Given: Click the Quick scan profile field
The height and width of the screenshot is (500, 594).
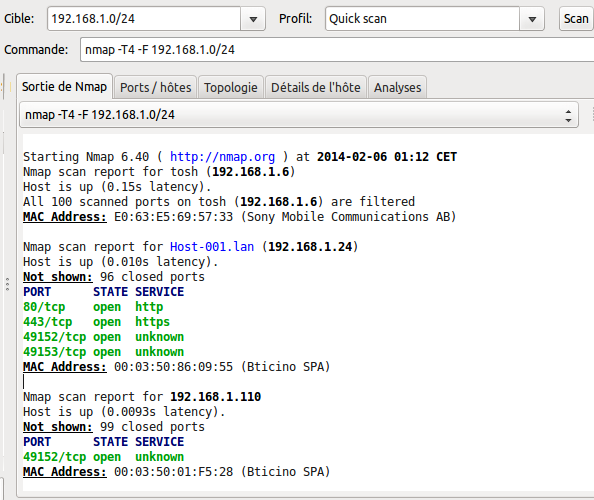Looking at the screenshot, I should tap(422, 19).
